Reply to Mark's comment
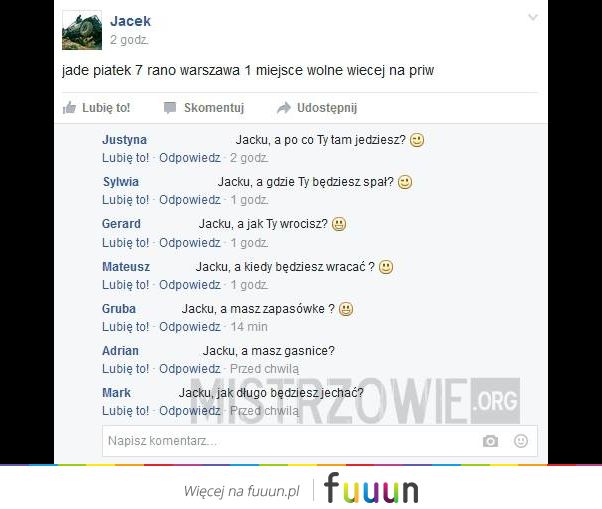602x509 pixels. tap(190, 411)
